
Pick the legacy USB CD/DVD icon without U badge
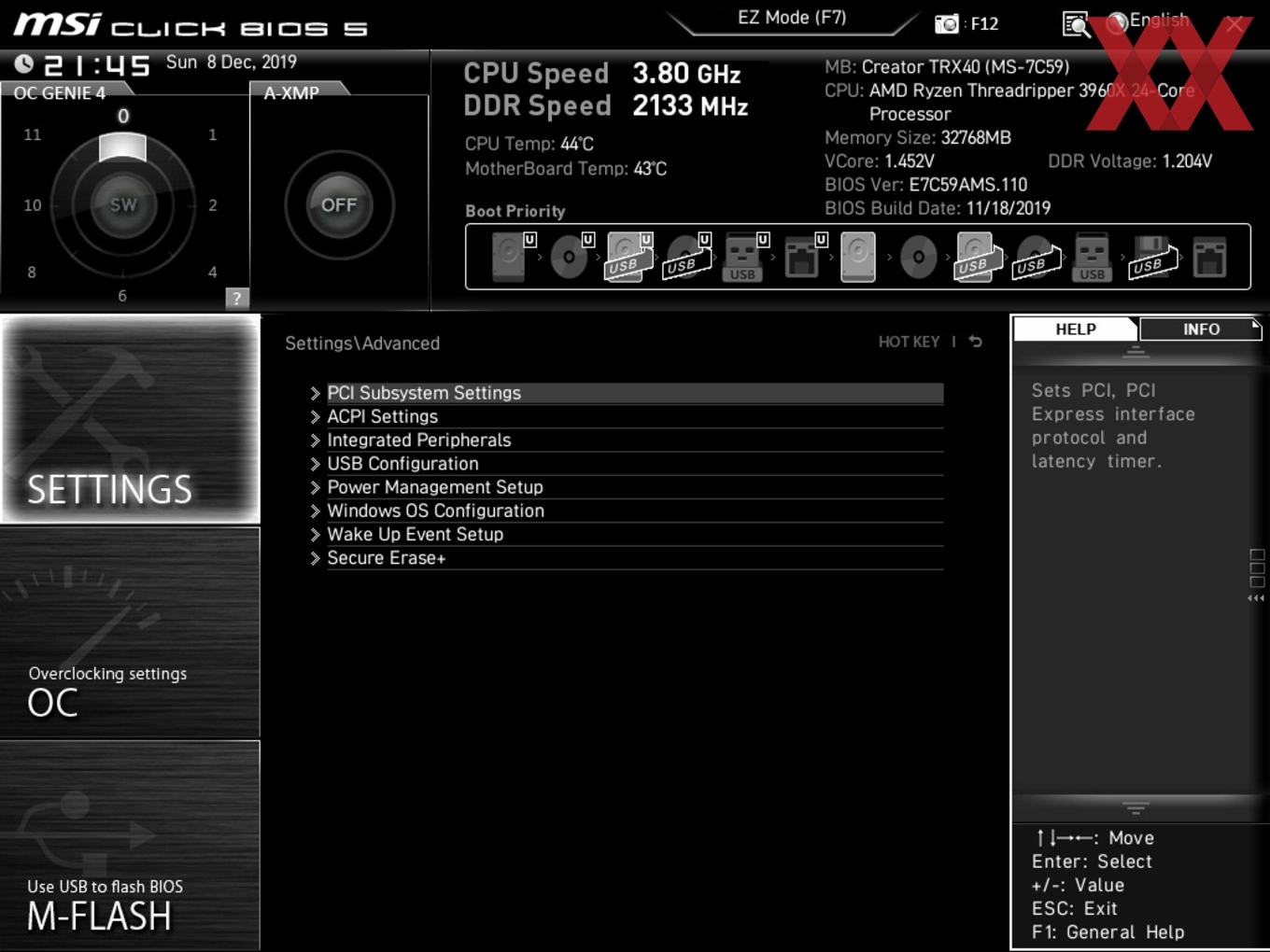tap(1037, 257)
